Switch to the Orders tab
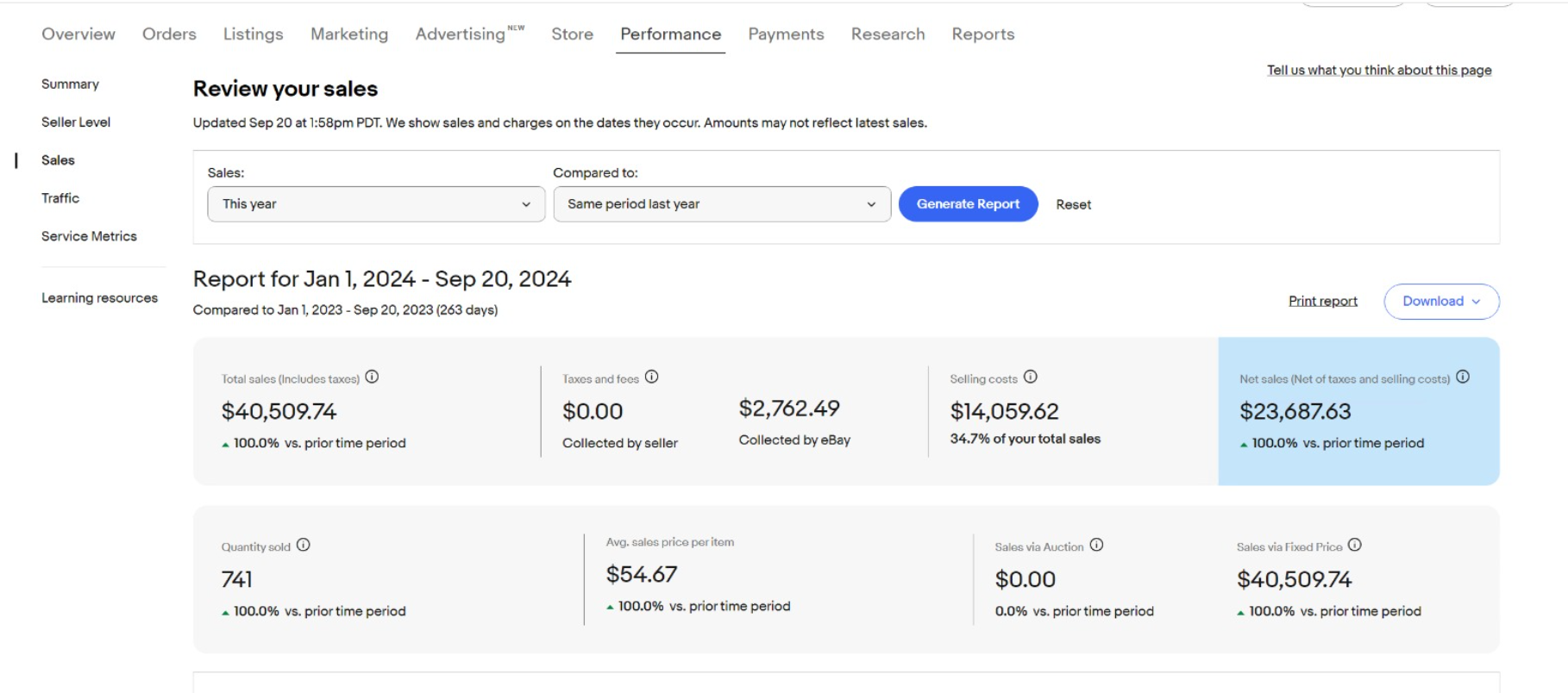Screen dimensions: 1568x693 169,34
